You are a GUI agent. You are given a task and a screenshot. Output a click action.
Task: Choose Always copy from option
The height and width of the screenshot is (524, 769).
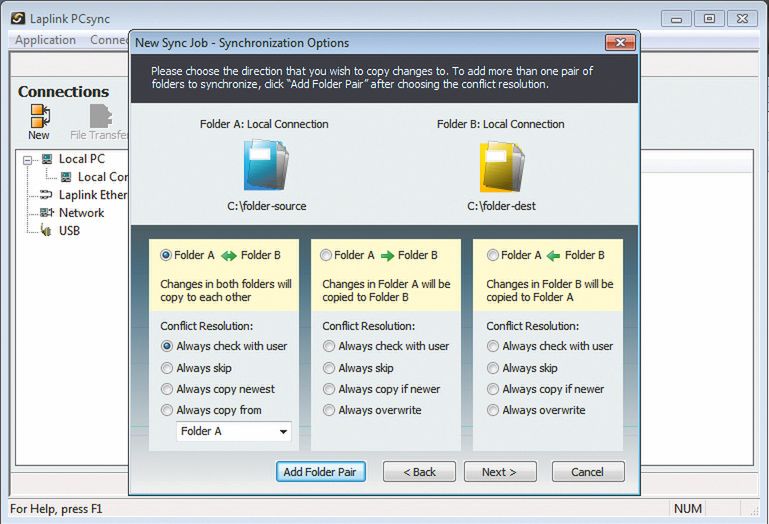[167, 410]
